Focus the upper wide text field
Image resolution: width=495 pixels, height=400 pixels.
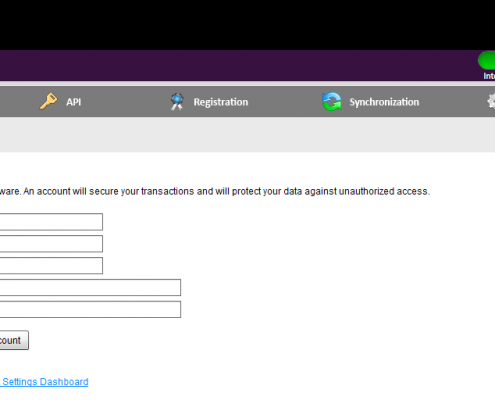coord(90,288)
